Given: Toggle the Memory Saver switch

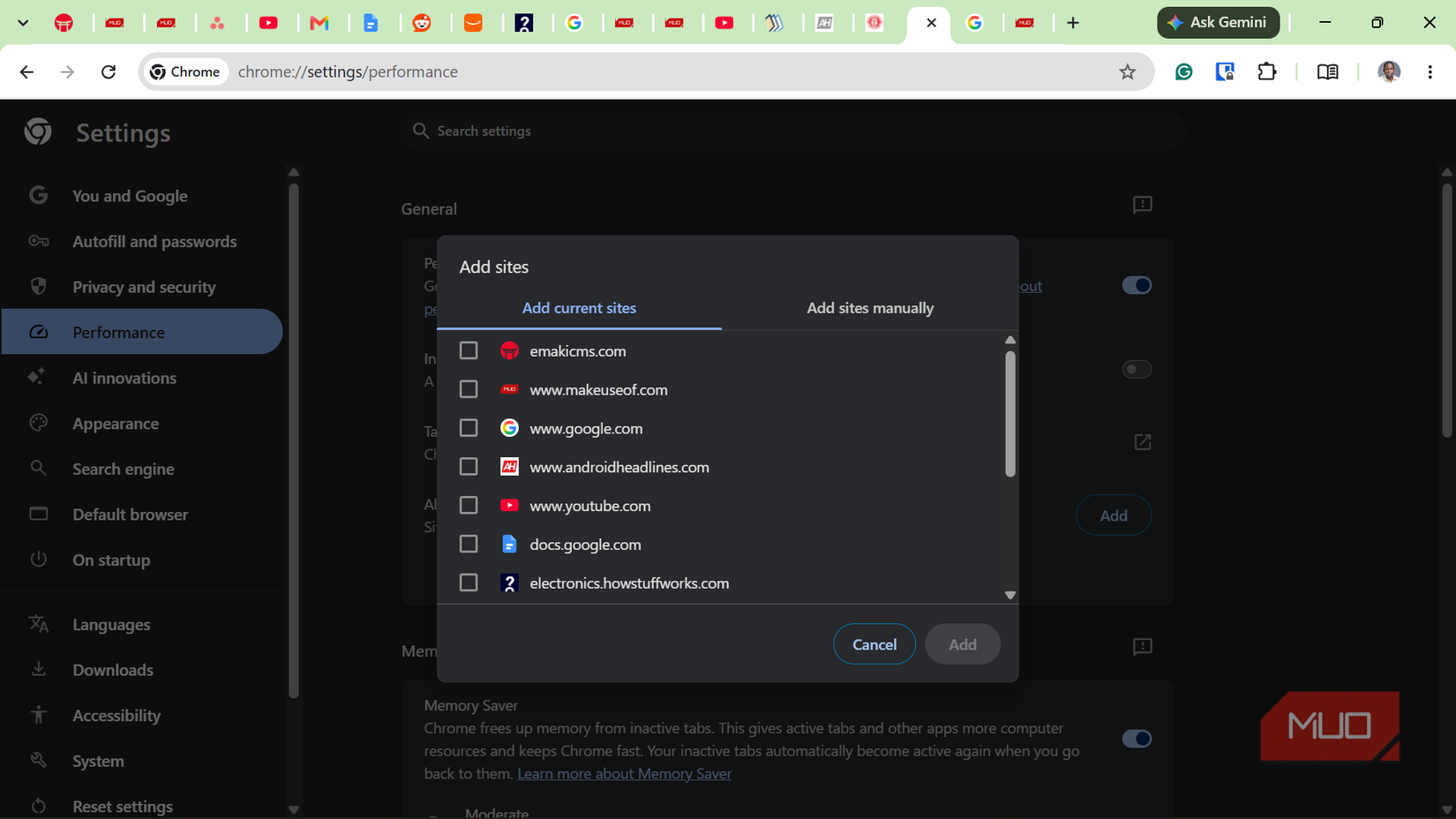Looking at the screenshot, I should pyautogui.click(x=1137, y=739).
